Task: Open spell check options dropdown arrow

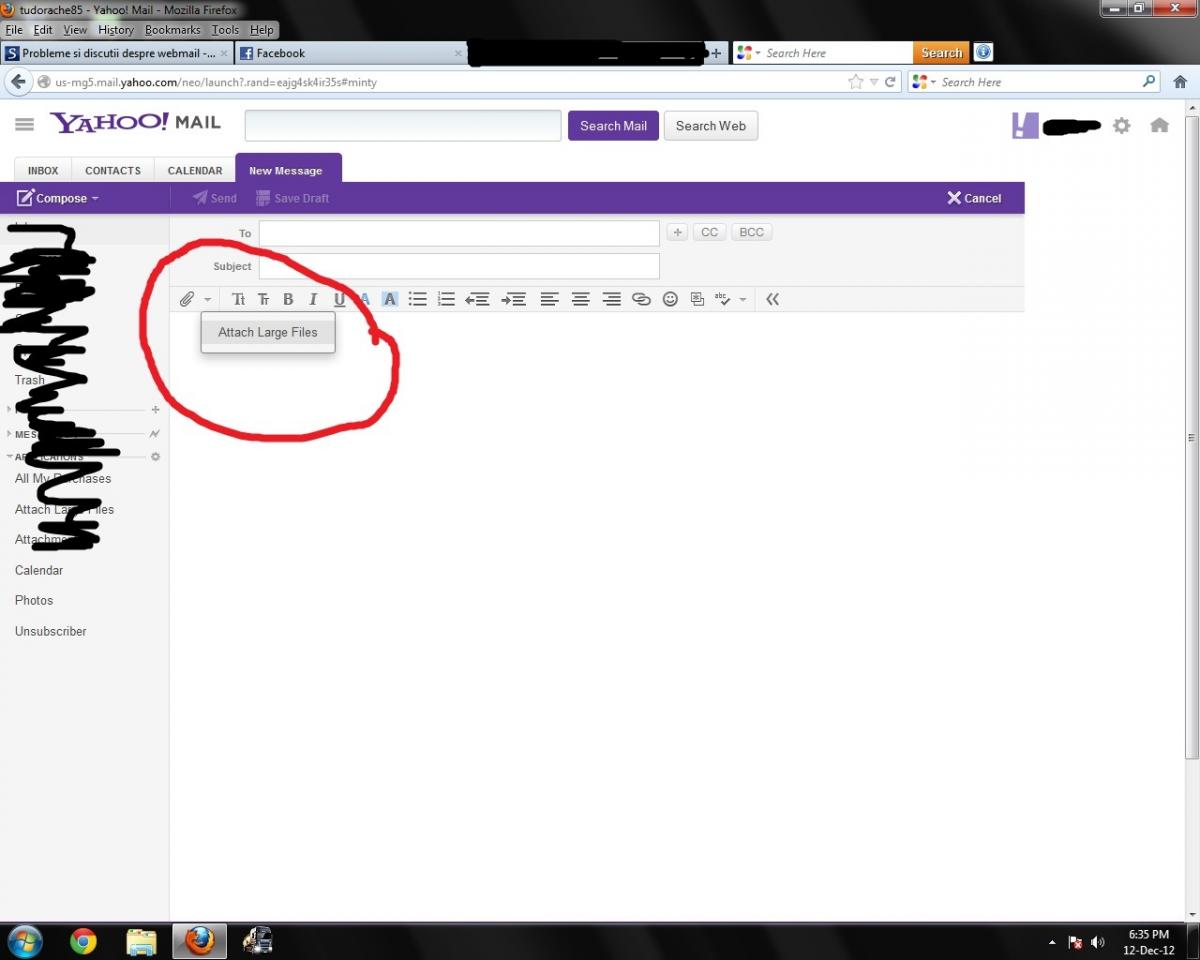Action: (x=743, y=299)
